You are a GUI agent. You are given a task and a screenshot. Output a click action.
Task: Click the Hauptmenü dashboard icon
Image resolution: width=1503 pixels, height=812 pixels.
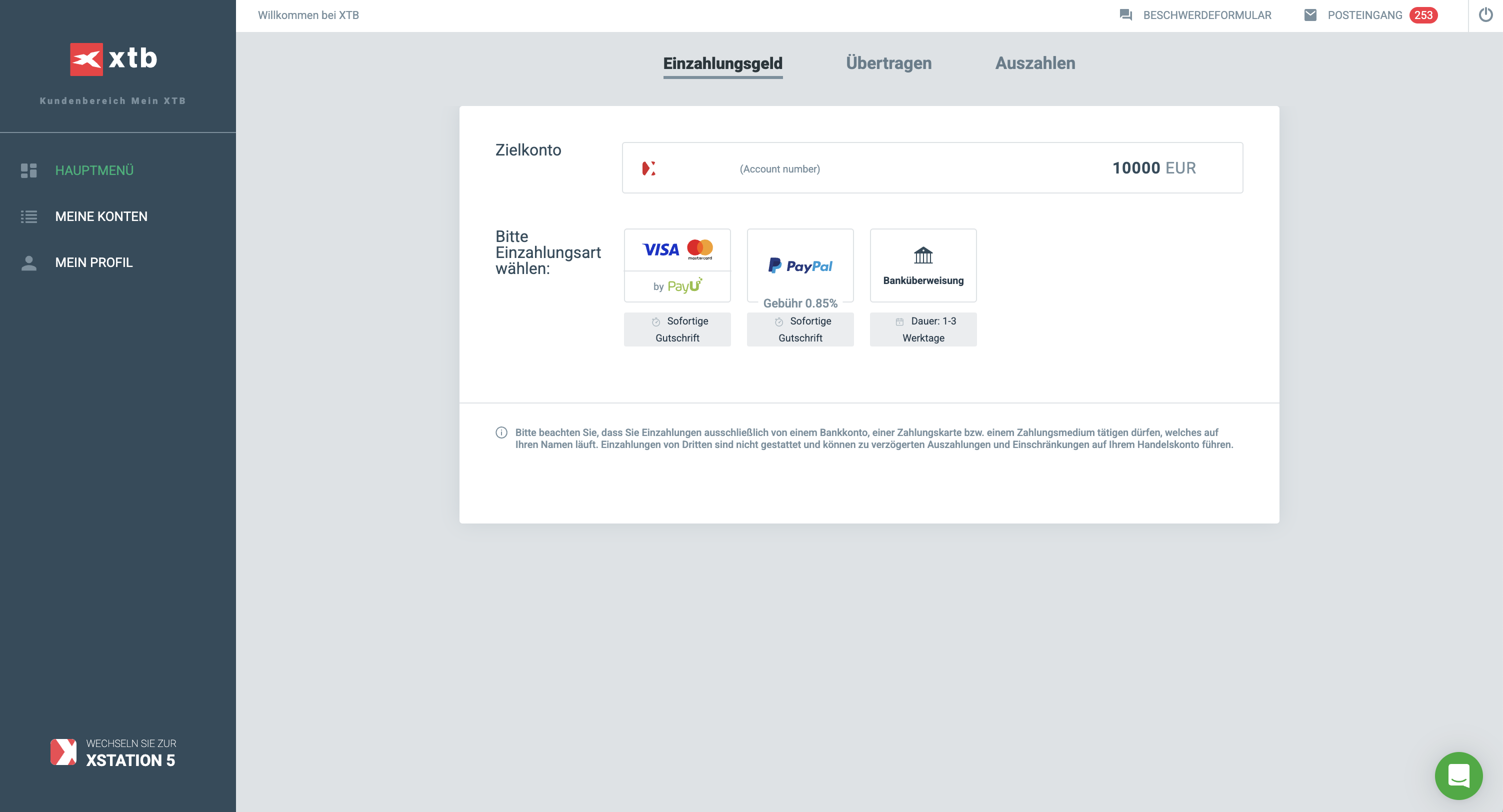(x=28, y=170)
